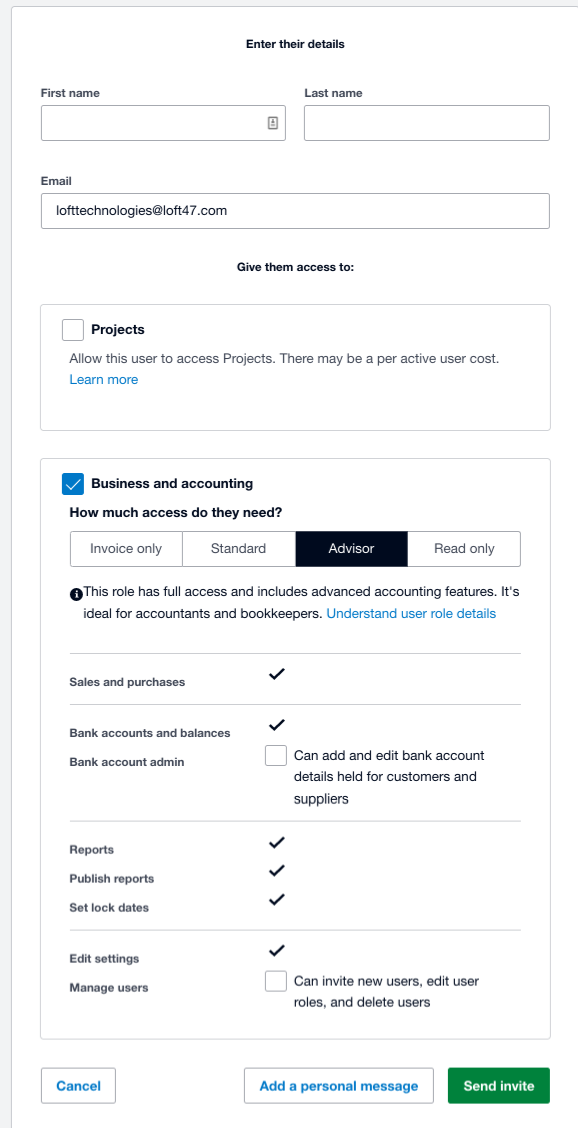Click the Projects label text
The image size is (578, 1128).
[x=118, y=330]
